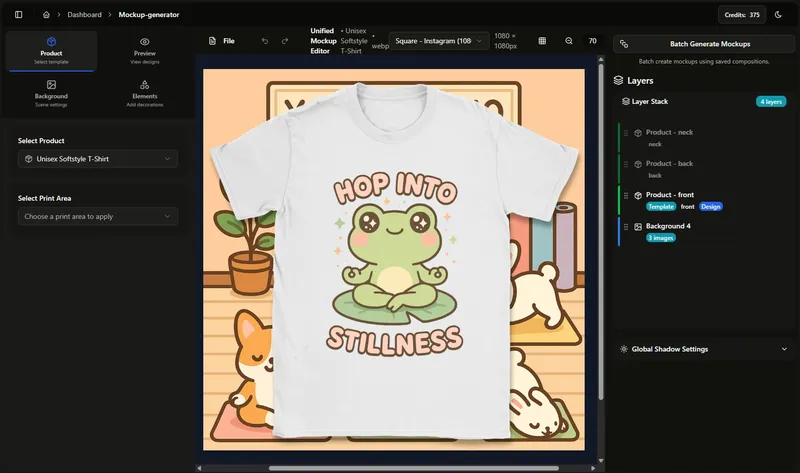Click the Design tag on front layer
The height and width of the screenshot is (473, 800).
711,207
